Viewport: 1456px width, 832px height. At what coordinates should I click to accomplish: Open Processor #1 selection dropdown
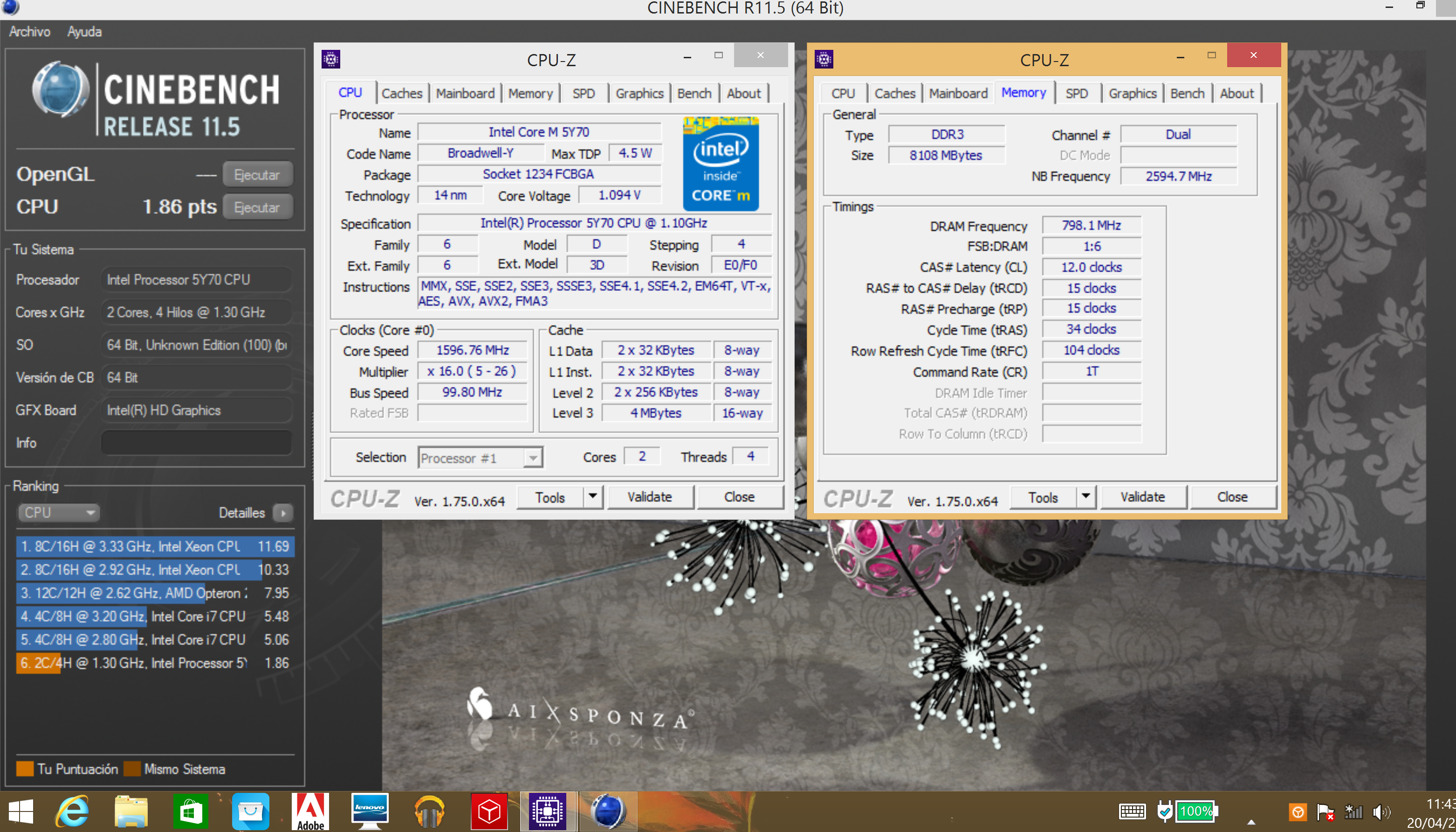click(480, 458)
